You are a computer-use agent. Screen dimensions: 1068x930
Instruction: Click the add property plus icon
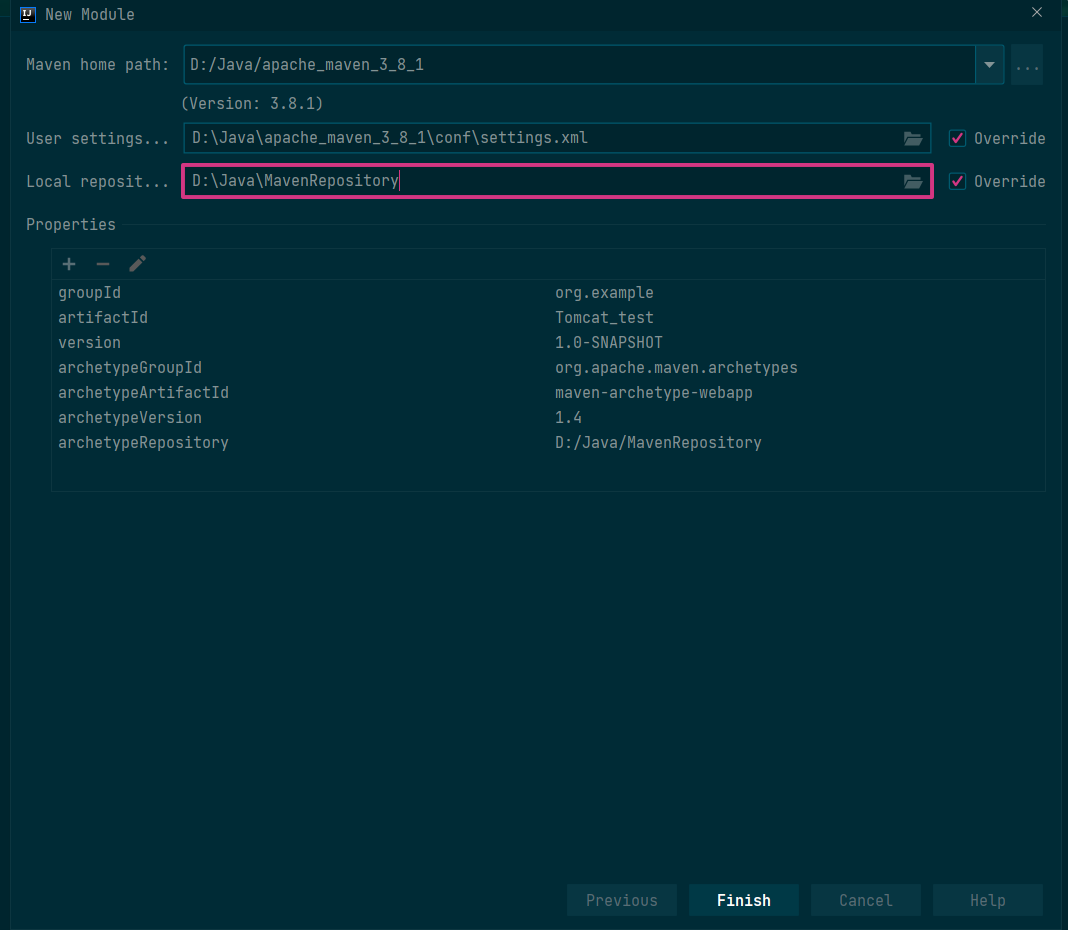[x=69, y=264]
